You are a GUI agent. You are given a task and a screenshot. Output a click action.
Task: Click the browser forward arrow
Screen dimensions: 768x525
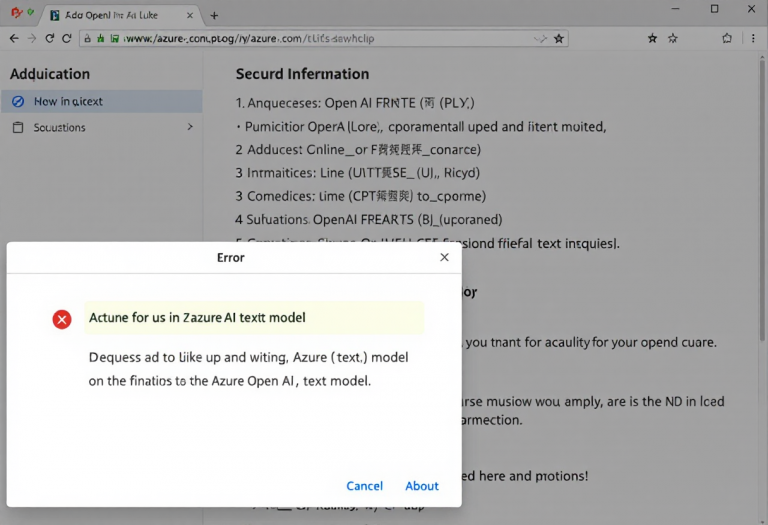(31, 38)
